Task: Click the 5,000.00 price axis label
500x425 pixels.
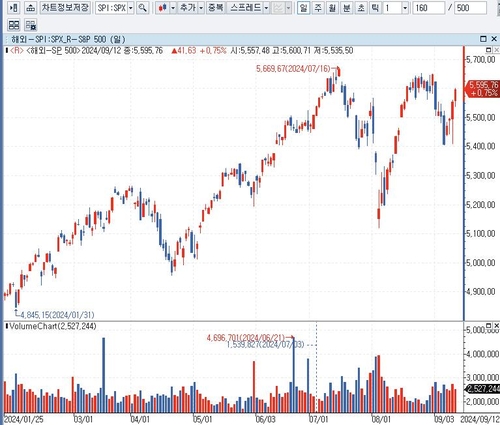Action: [481, 263]
